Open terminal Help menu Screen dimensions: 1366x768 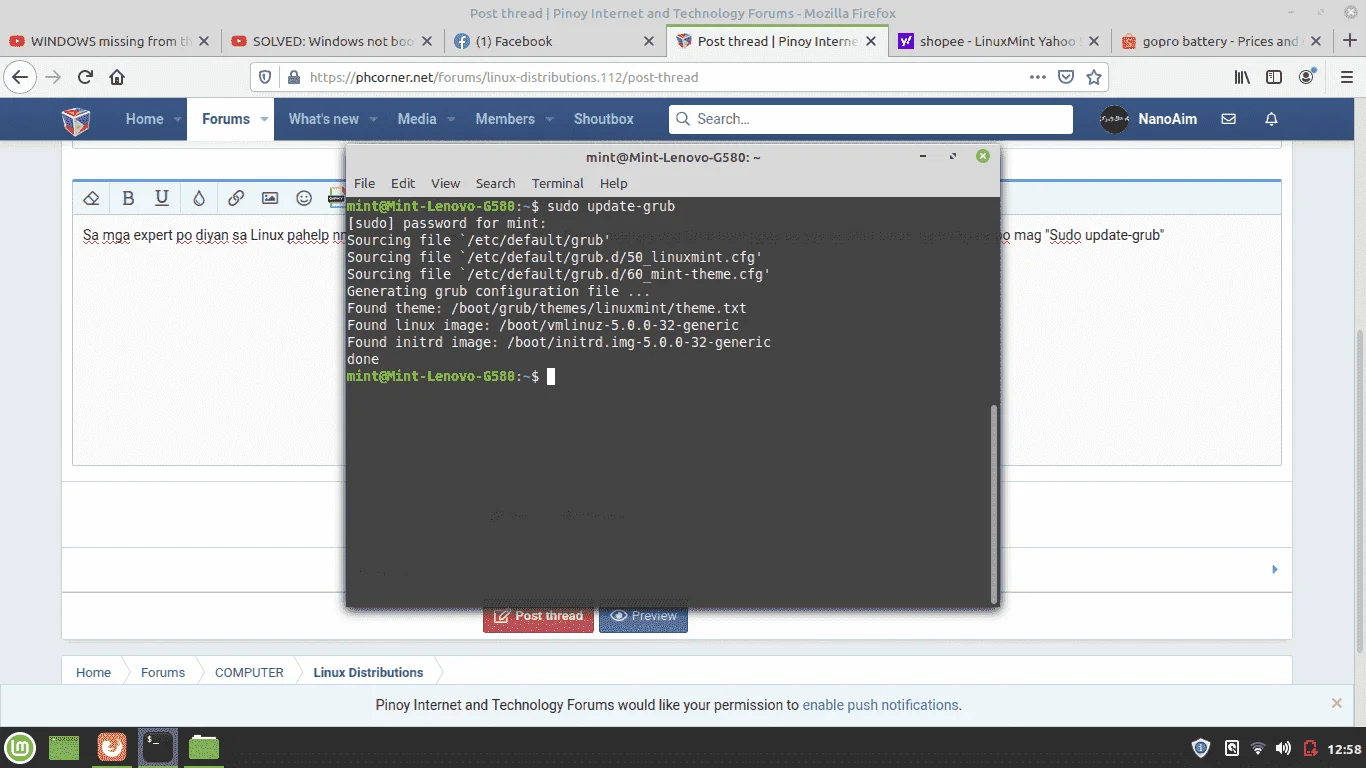(x=613, y=183)
